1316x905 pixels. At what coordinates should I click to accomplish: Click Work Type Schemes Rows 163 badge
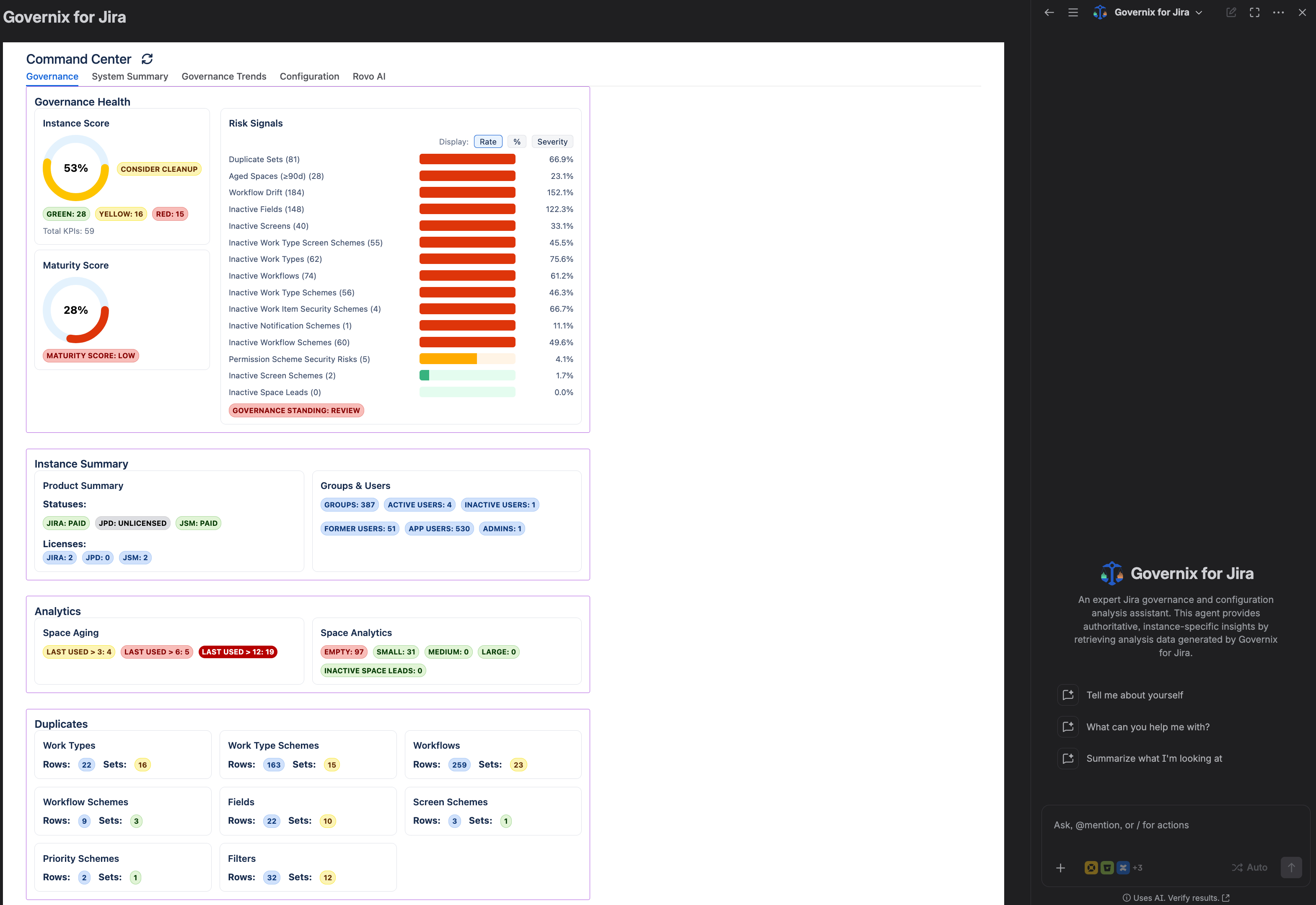pos(274,765)
